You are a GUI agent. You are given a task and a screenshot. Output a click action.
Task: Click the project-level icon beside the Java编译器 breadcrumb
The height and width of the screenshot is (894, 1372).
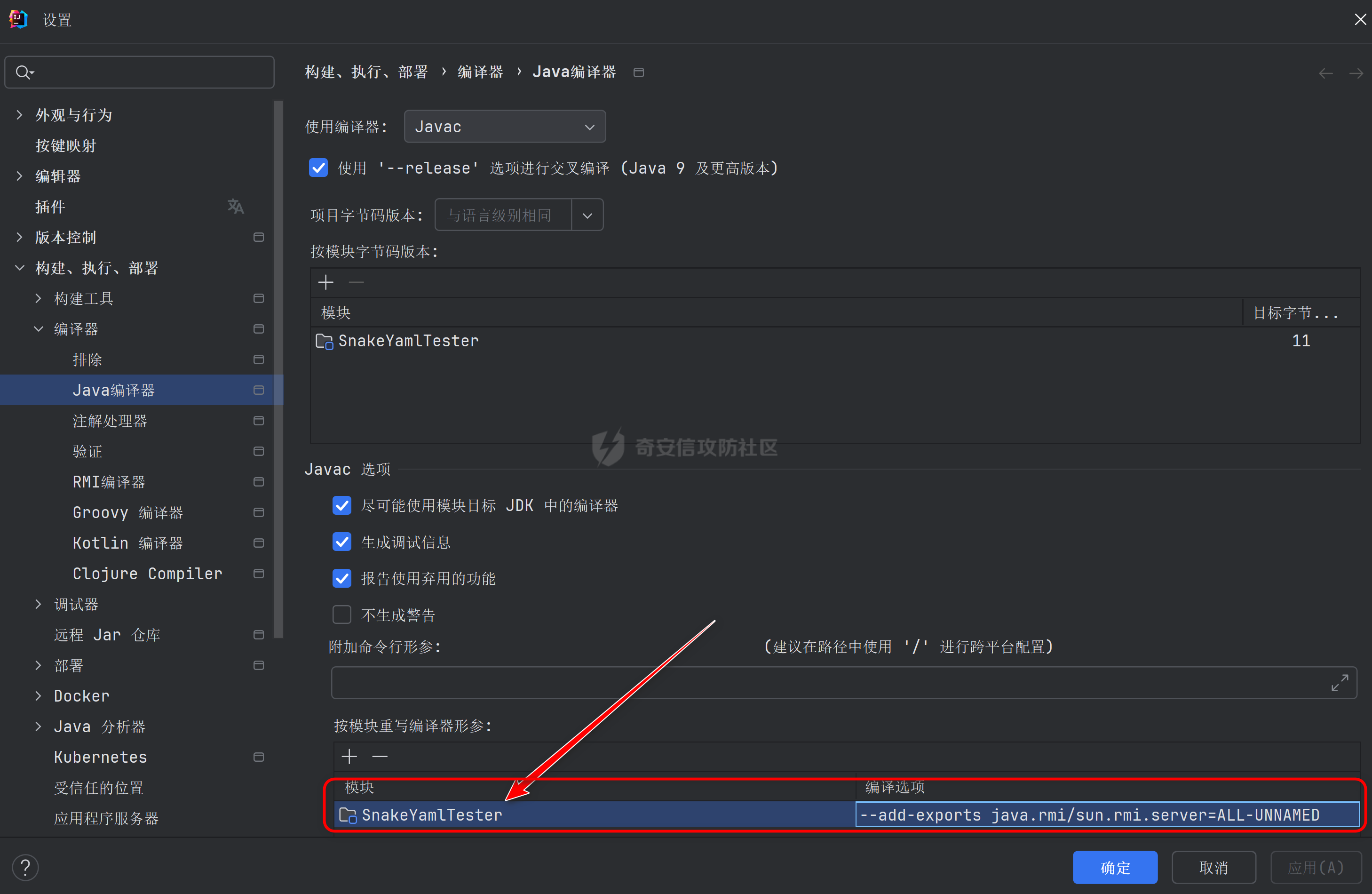(639, 72)
